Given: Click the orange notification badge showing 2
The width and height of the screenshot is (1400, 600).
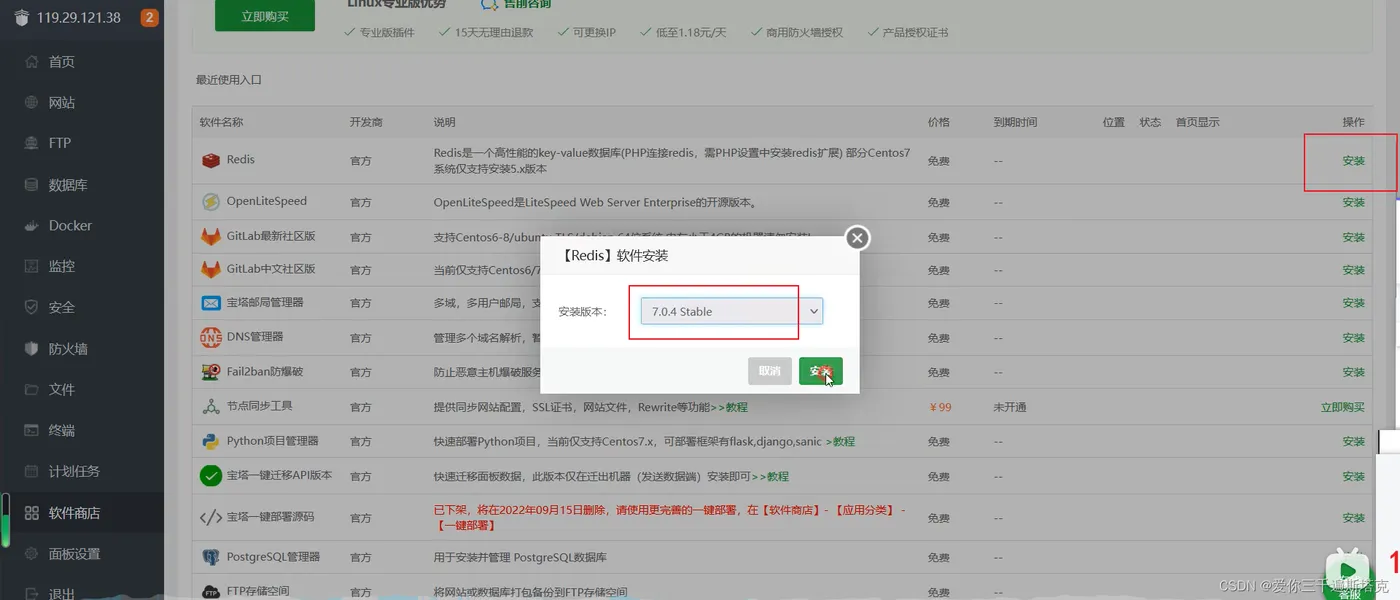Looking at the screenshot, I should coord(149,17).
